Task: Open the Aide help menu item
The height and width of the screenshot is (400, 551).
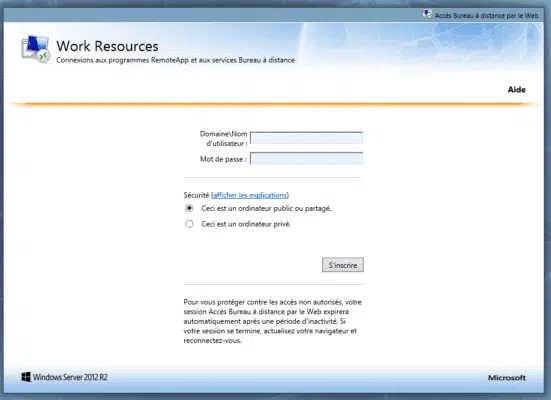Action: (517, 90)
